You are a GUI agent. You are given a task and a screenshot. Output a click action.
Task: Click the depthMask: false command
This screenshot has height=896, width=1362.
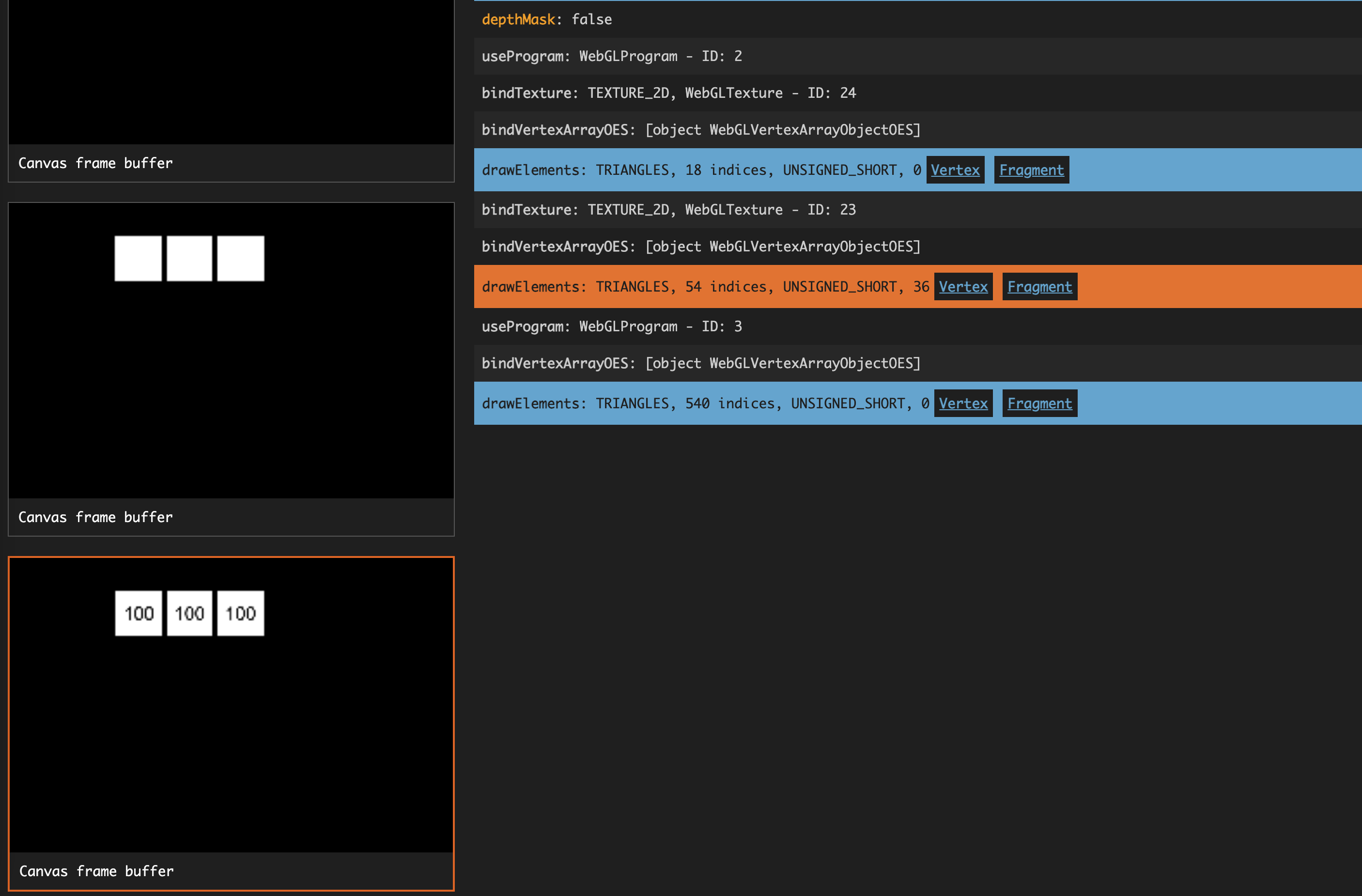(546, 19)
